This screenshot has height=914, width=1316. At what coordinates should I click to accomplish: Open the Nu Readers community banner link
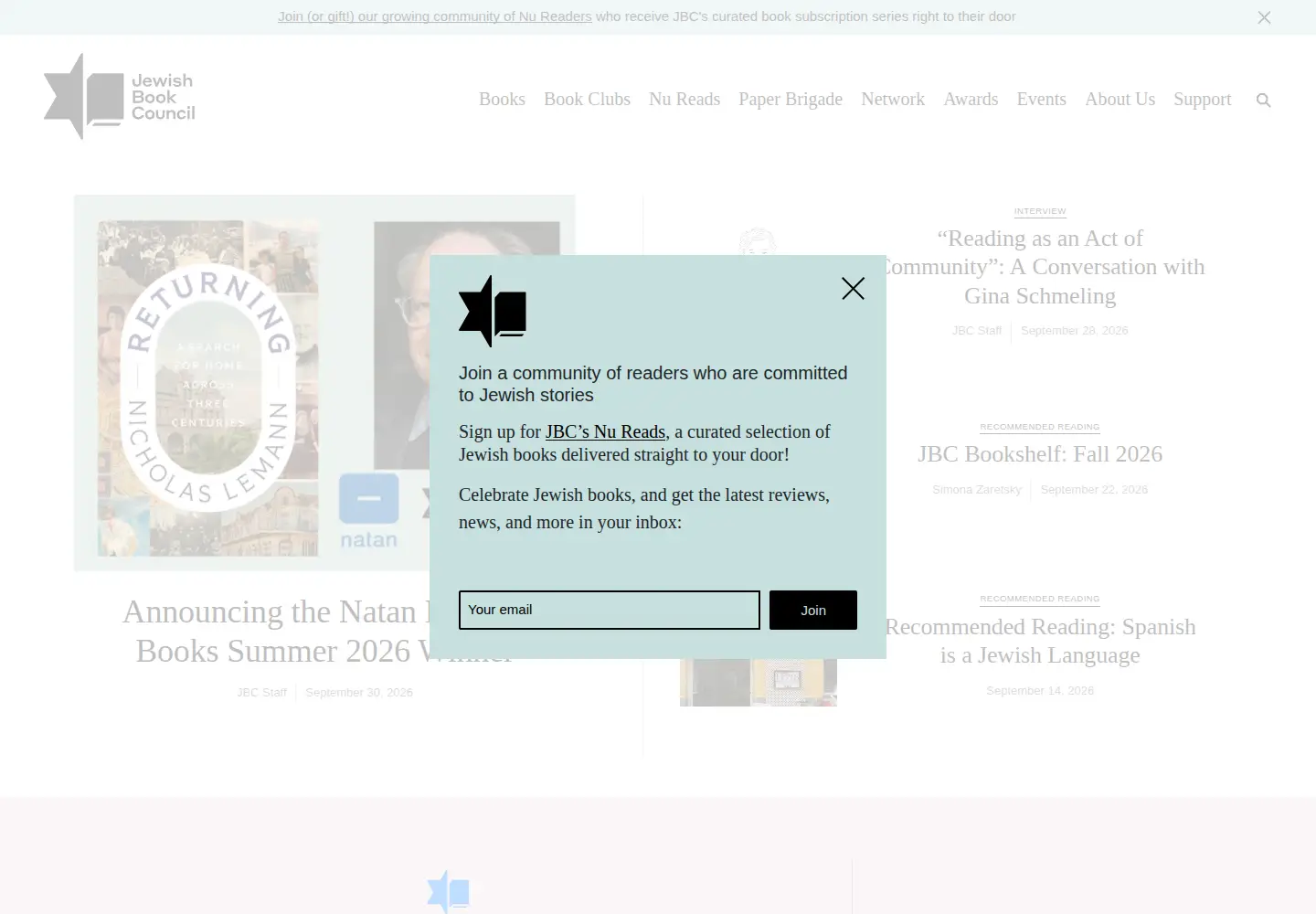pyautogui.click(x=435, y=16)
